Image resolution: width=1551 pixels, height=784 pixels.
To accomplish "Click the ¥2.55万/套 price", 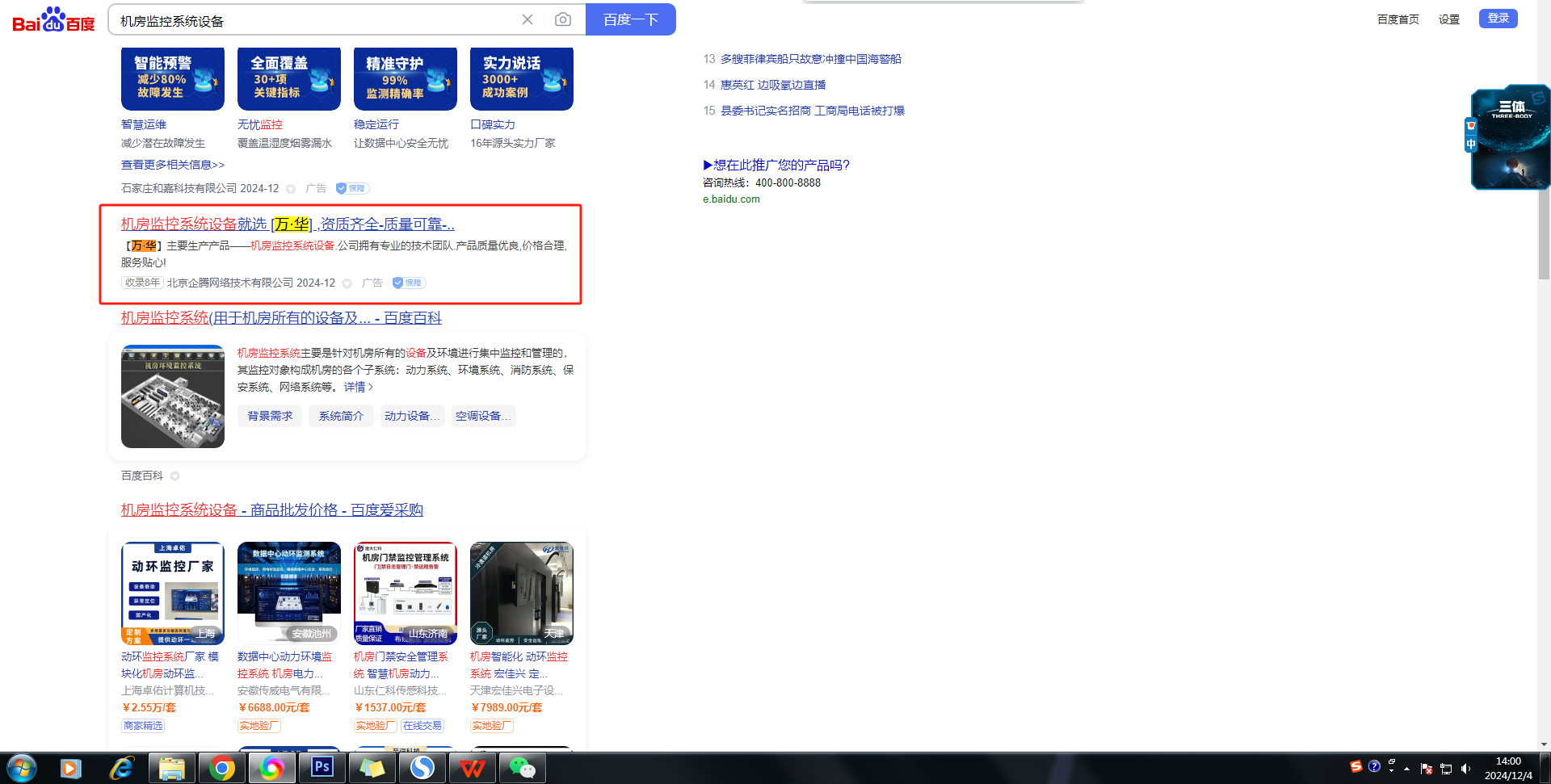I will (149, 707).
